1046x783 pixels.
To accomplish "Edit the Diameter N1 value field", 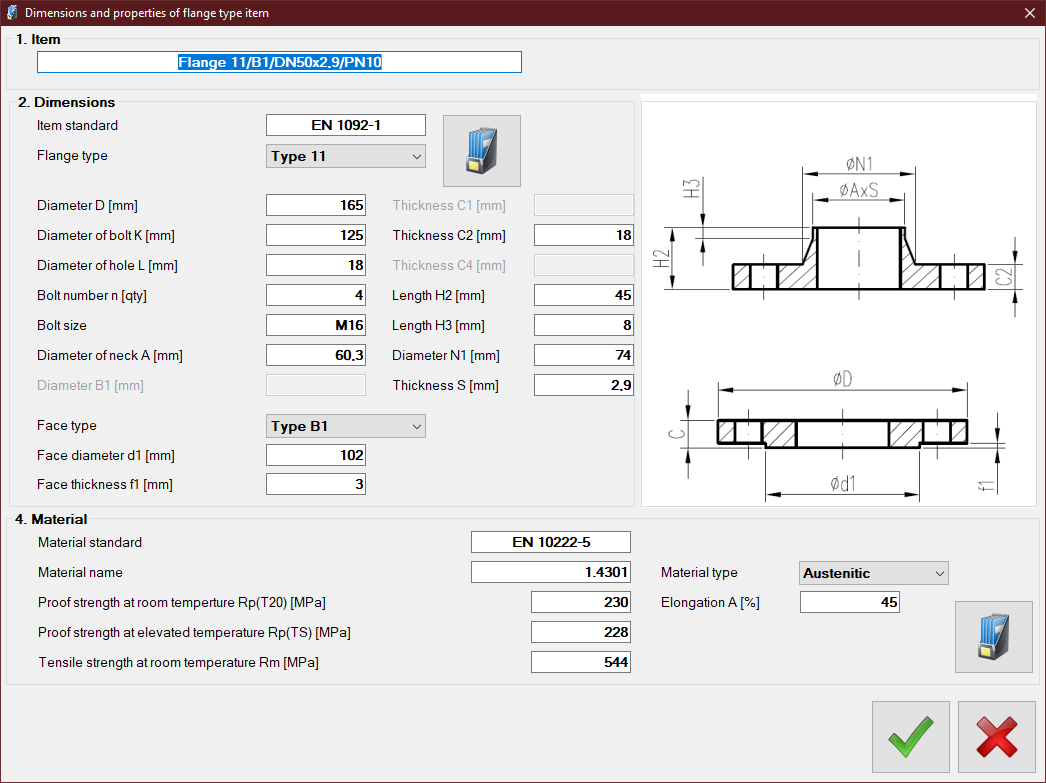I will 584,355.
